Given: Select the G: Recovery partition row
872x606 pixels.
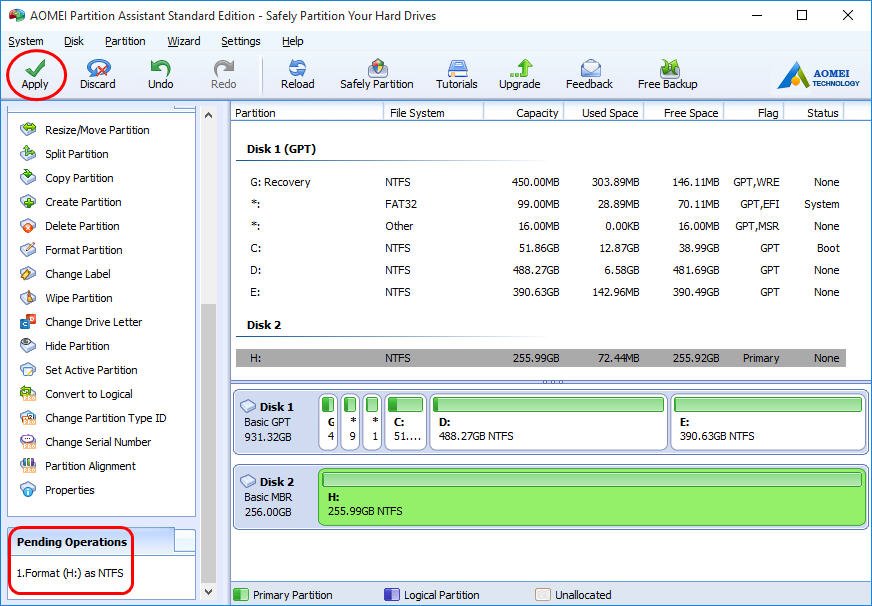Looking at the screenshot, I should 541,182.
